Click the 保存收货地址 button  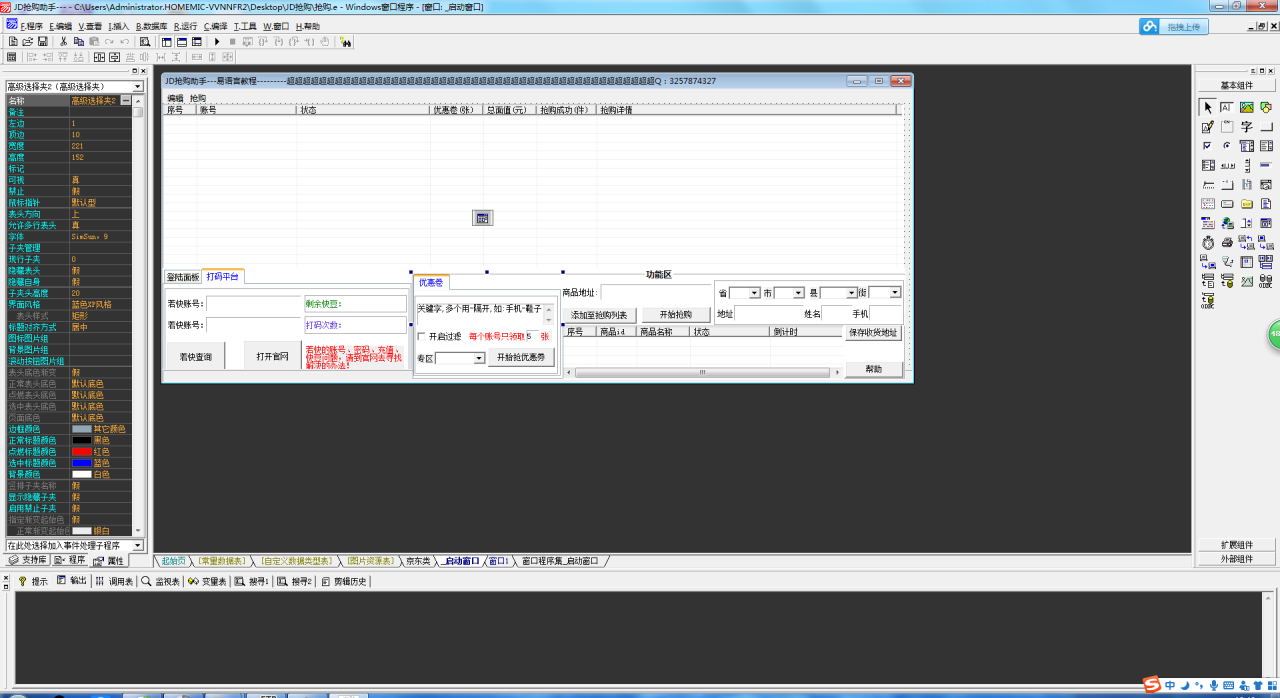[873, 333]
